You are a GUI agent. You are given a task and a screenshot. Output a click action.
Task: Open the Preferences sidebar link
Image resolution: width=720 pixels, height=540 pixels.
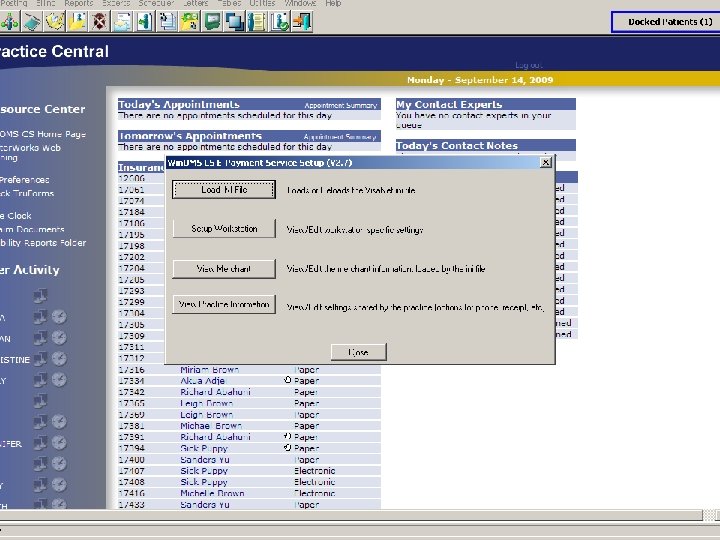tap(24, 180)
